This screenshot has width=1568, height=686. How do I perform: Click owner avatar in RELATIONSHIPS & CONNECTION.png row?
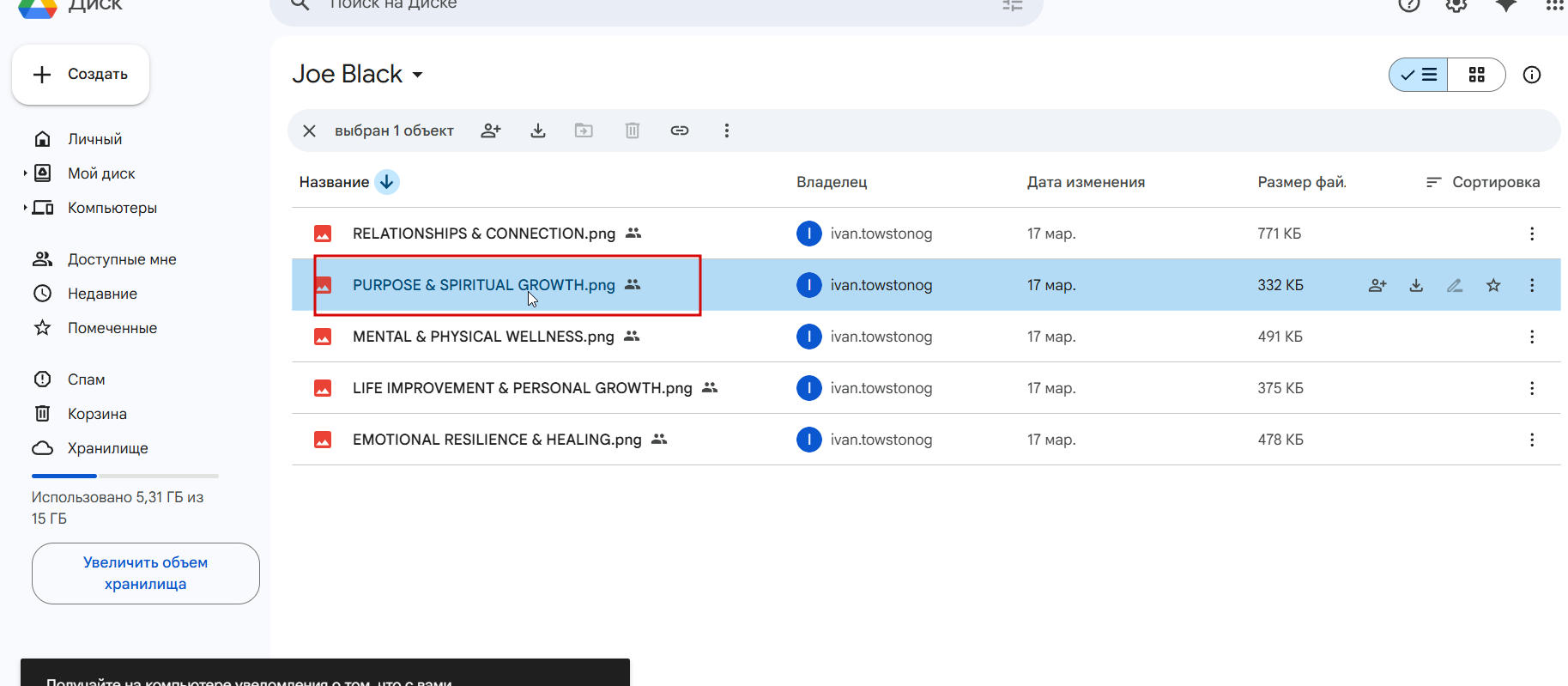(809, 234)
